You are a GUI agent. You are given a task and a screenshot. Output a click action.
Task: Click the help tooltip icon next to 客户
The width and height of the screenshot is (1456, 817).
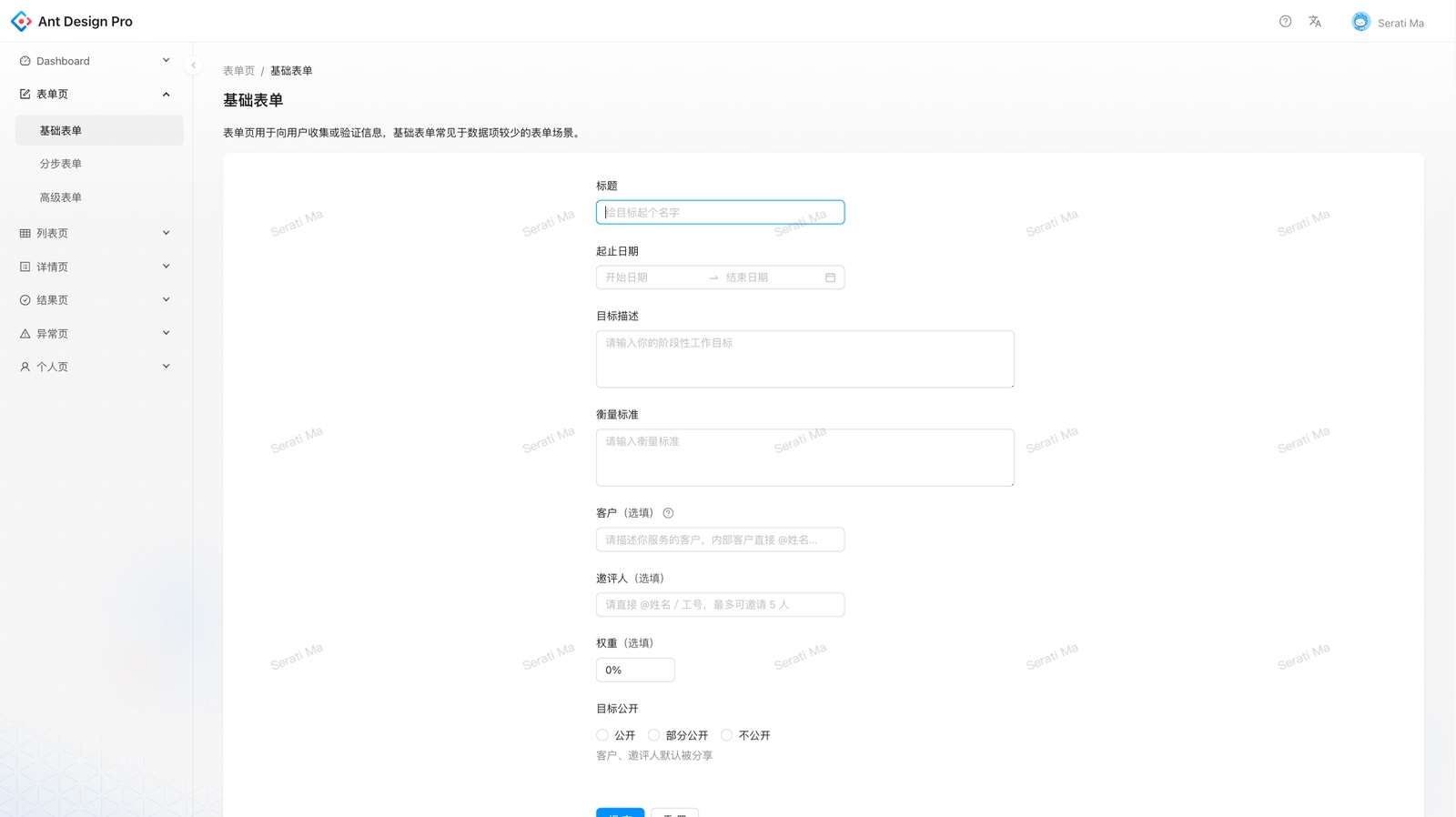668,513
